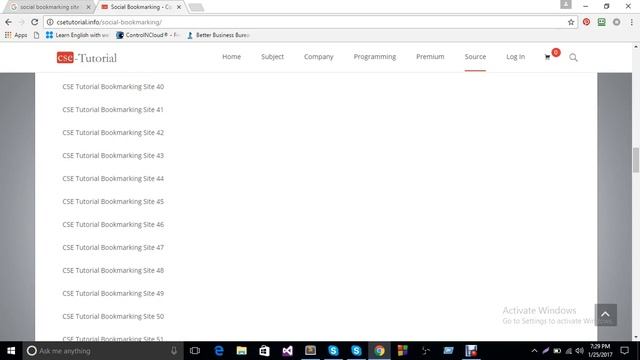Screen dimensions: 640x360
Task: Click Cortana microphone icon
Action: 174,351
